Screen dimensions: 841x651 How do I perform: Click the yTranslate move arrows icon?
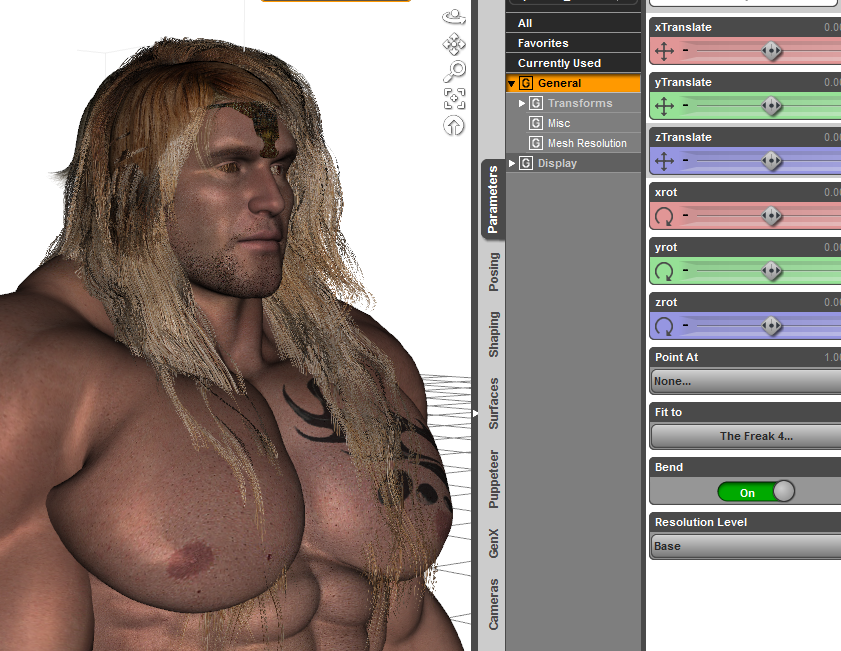[664, 106]
